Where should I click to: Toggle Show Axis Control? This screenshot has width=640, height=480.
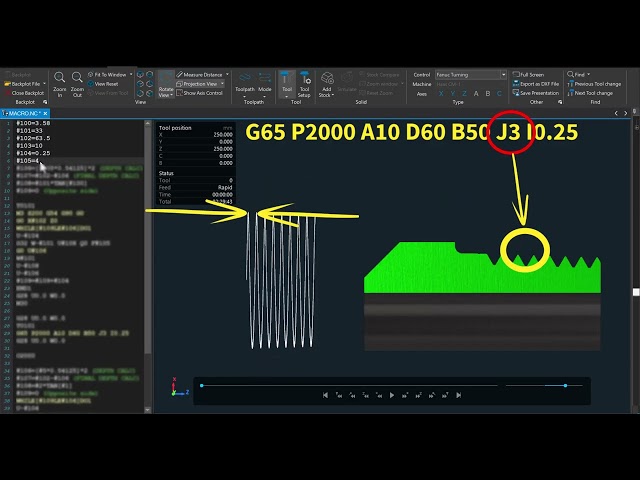coord(200,93)
